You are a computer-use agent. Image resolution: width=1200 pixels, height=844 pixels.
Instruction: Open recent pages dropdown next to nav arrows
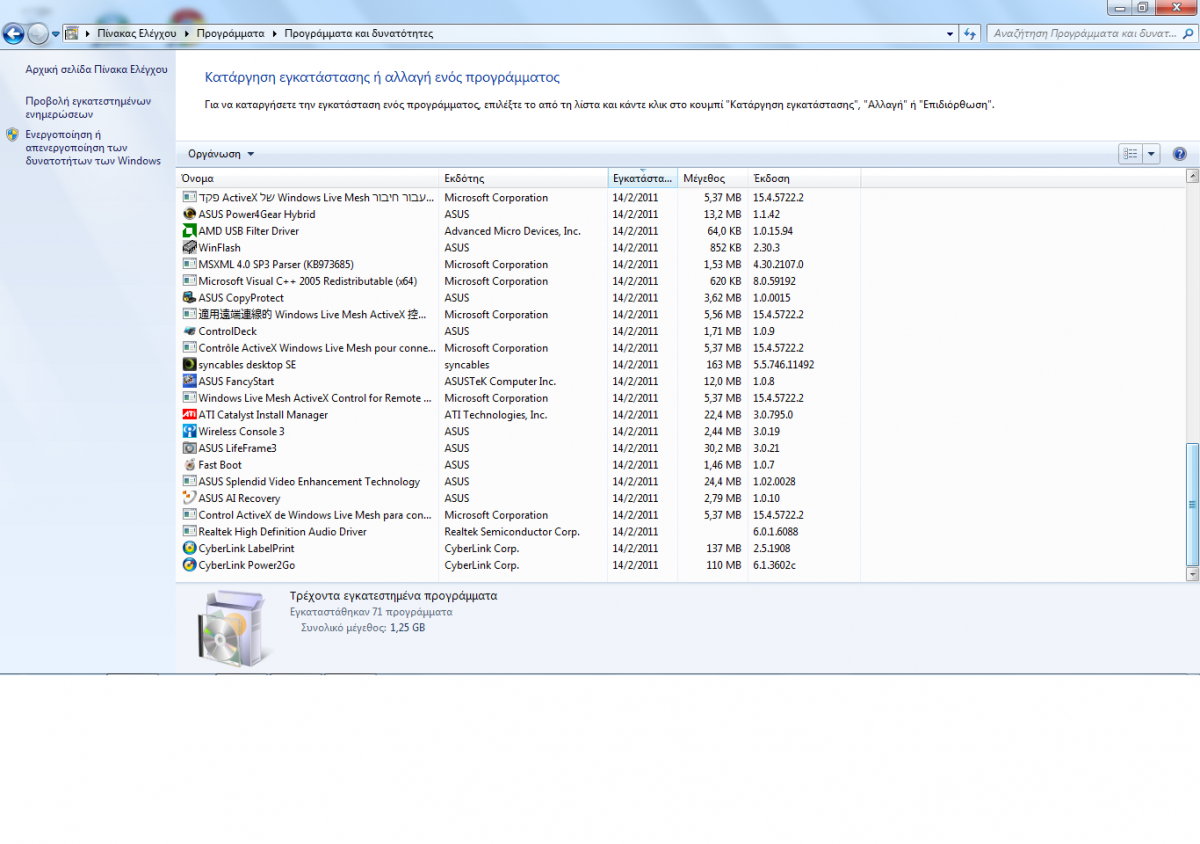(x=56, y=34)
